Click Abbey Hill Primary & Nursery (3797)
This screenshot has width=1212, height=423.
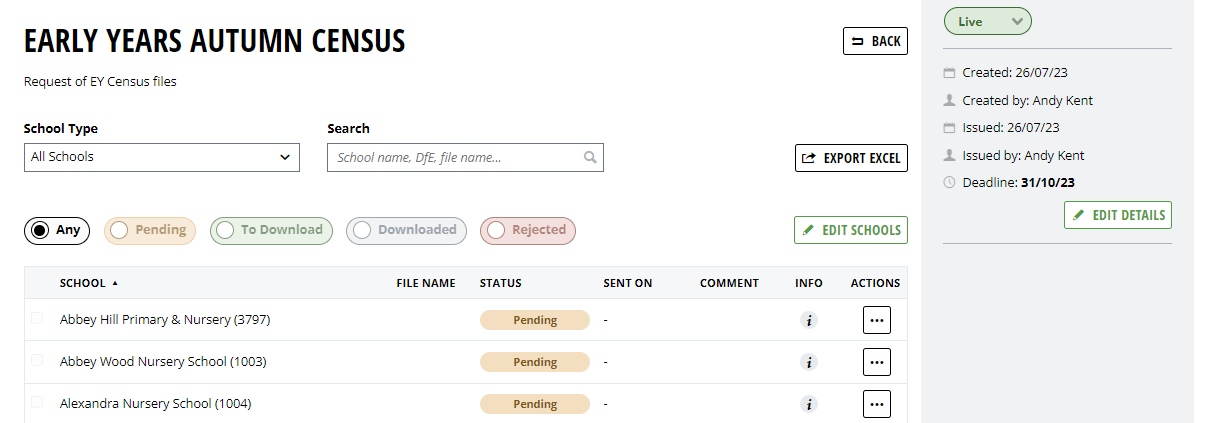coord(165,320)
